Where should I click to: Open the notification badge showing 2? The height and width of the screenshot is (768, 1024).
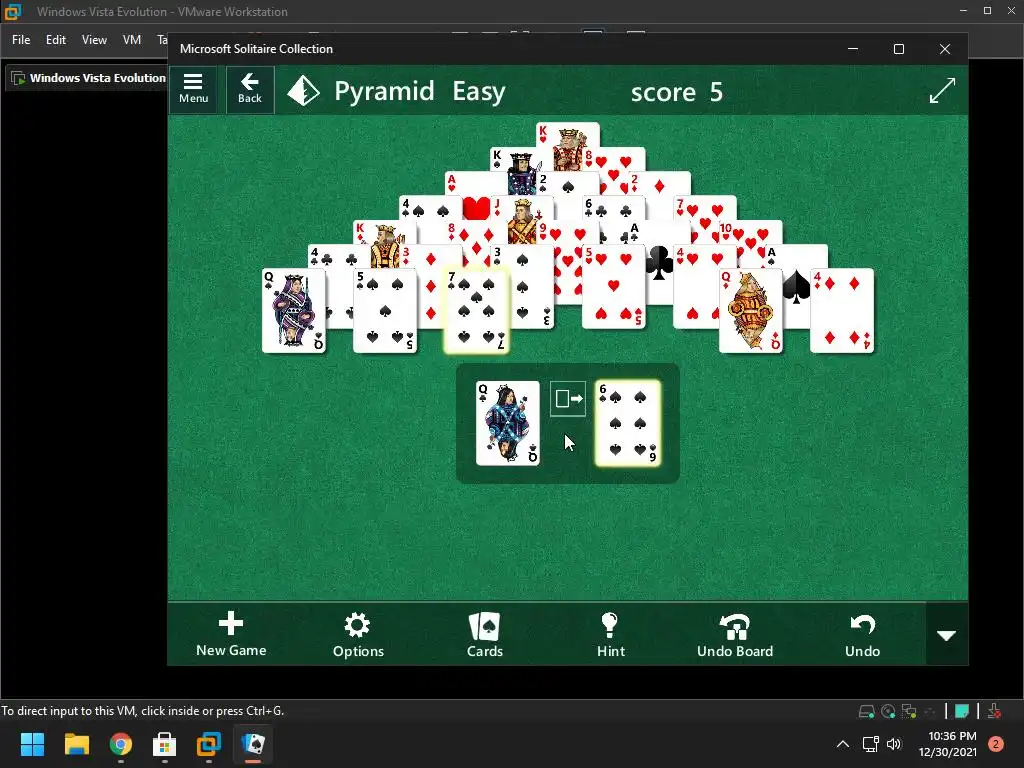(x=996, y=744)
